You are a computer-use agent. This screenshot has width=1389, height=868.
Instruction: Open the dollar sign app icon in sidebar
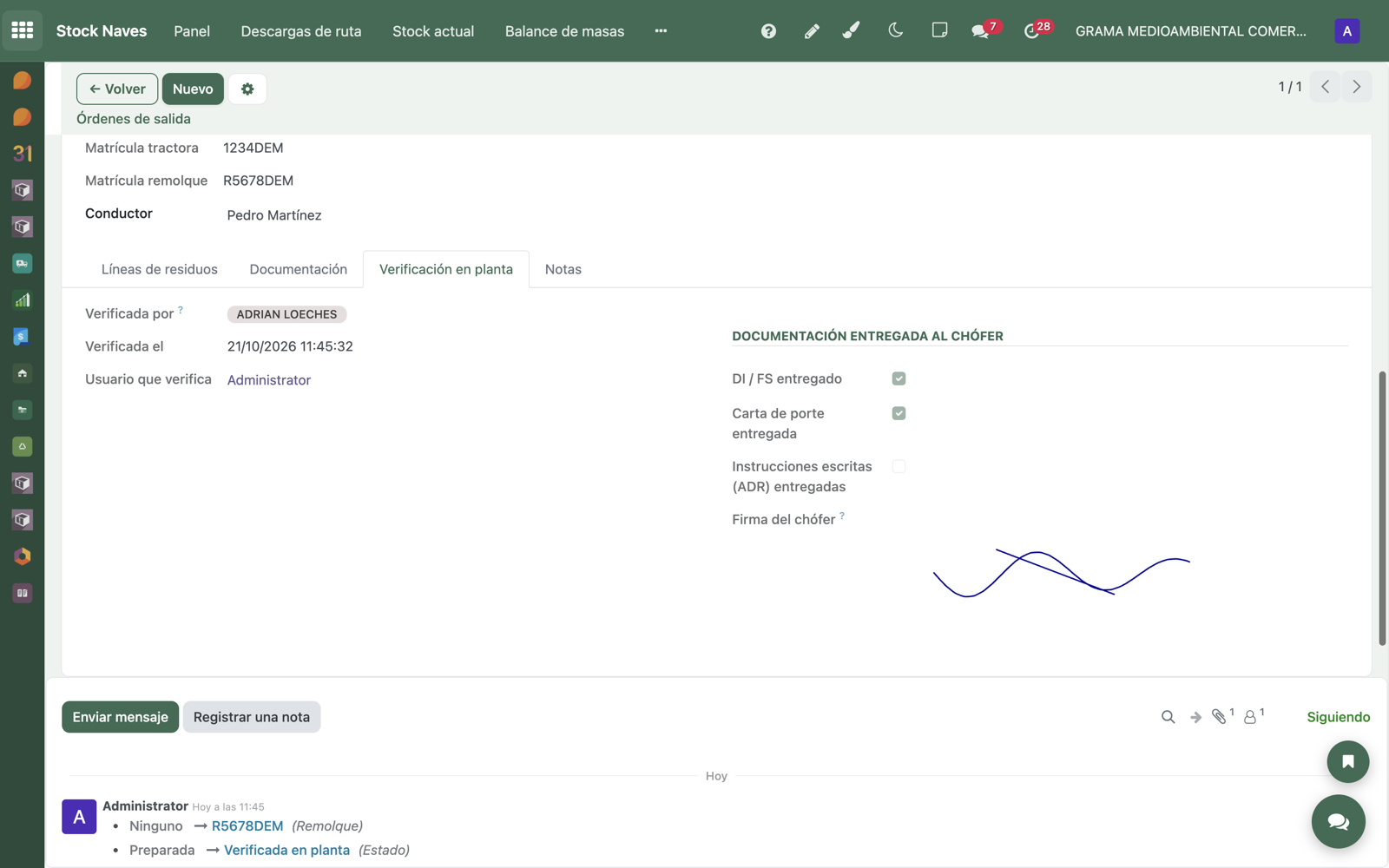point(23,337)
